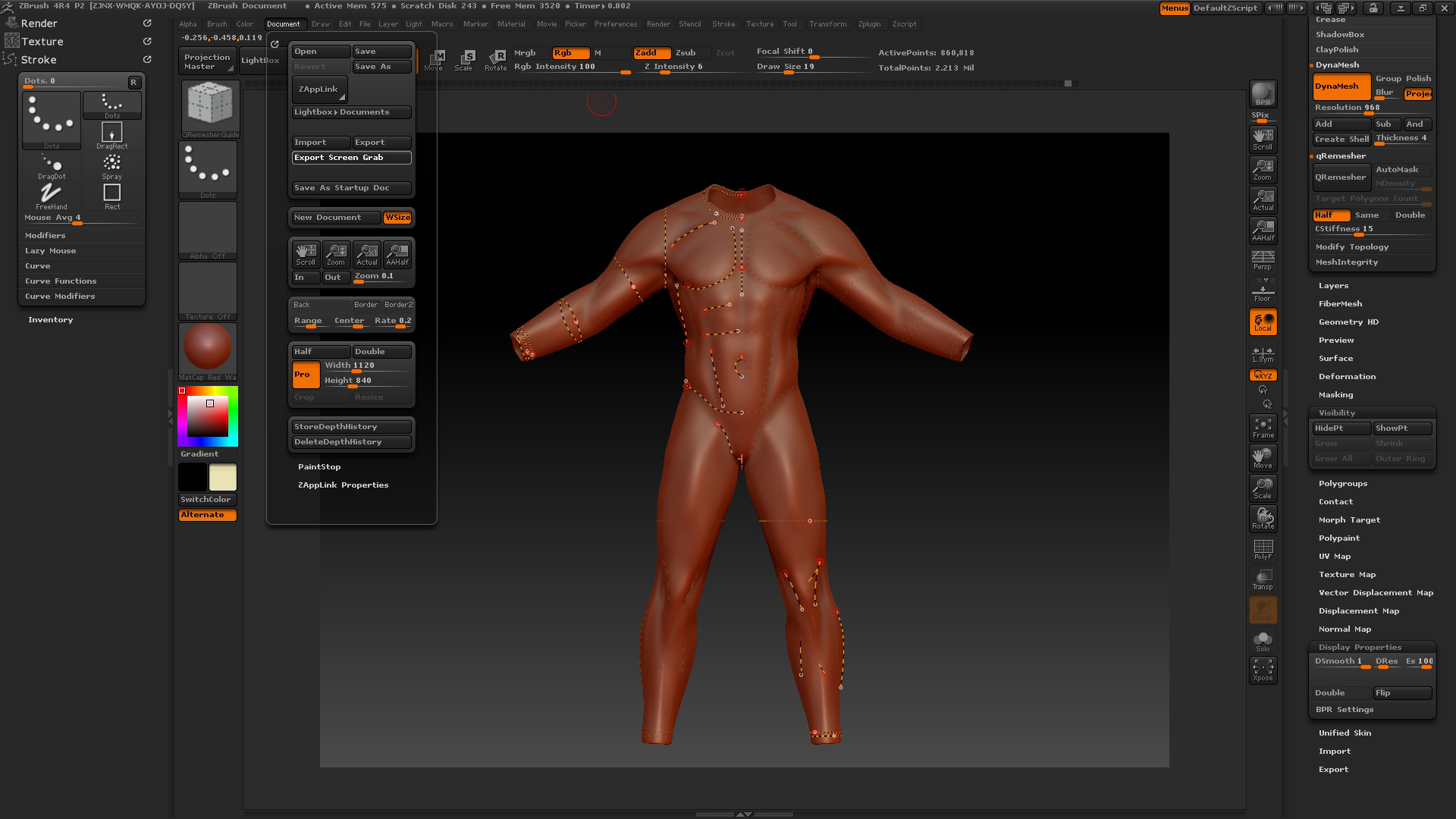Screen dimensions: 1456x819
Task: Click the Export Screen Grab button
Action: pos(351,157)
